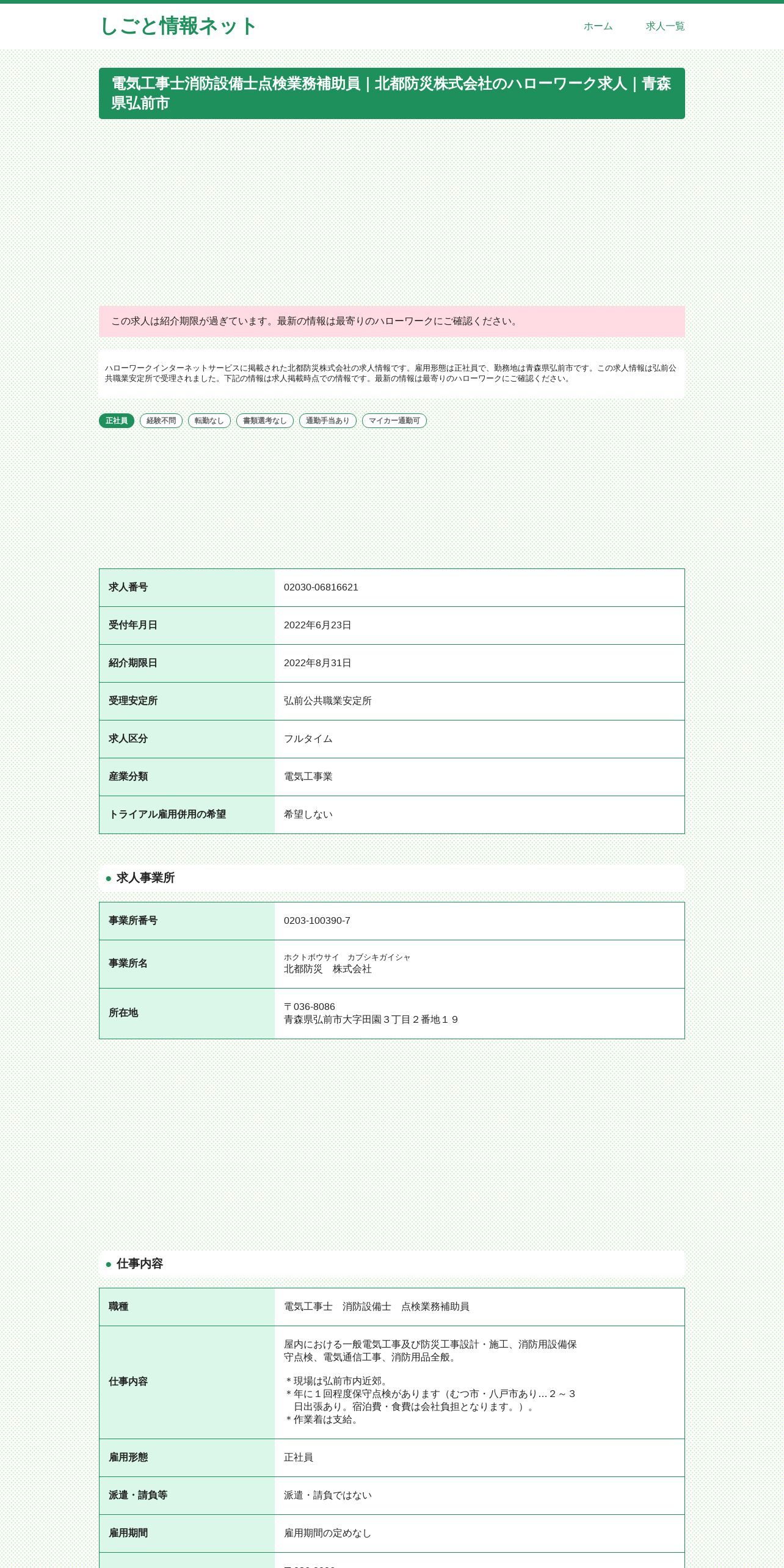The image size is (784, 1568).
Task: Click the 転勤なし tag badge
Action: 209,421
